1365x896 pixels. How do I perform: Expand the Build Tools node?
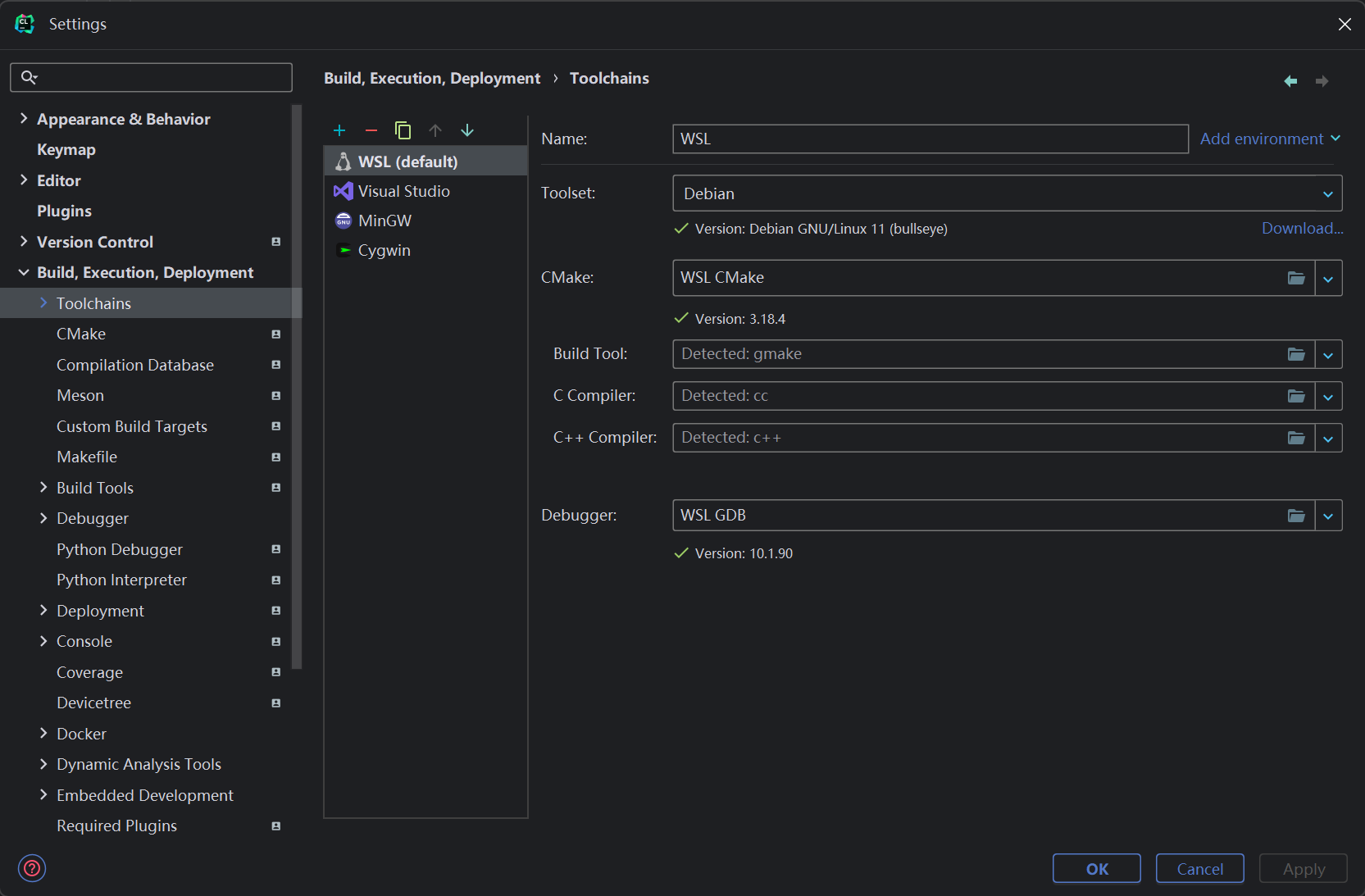(43, 488)
